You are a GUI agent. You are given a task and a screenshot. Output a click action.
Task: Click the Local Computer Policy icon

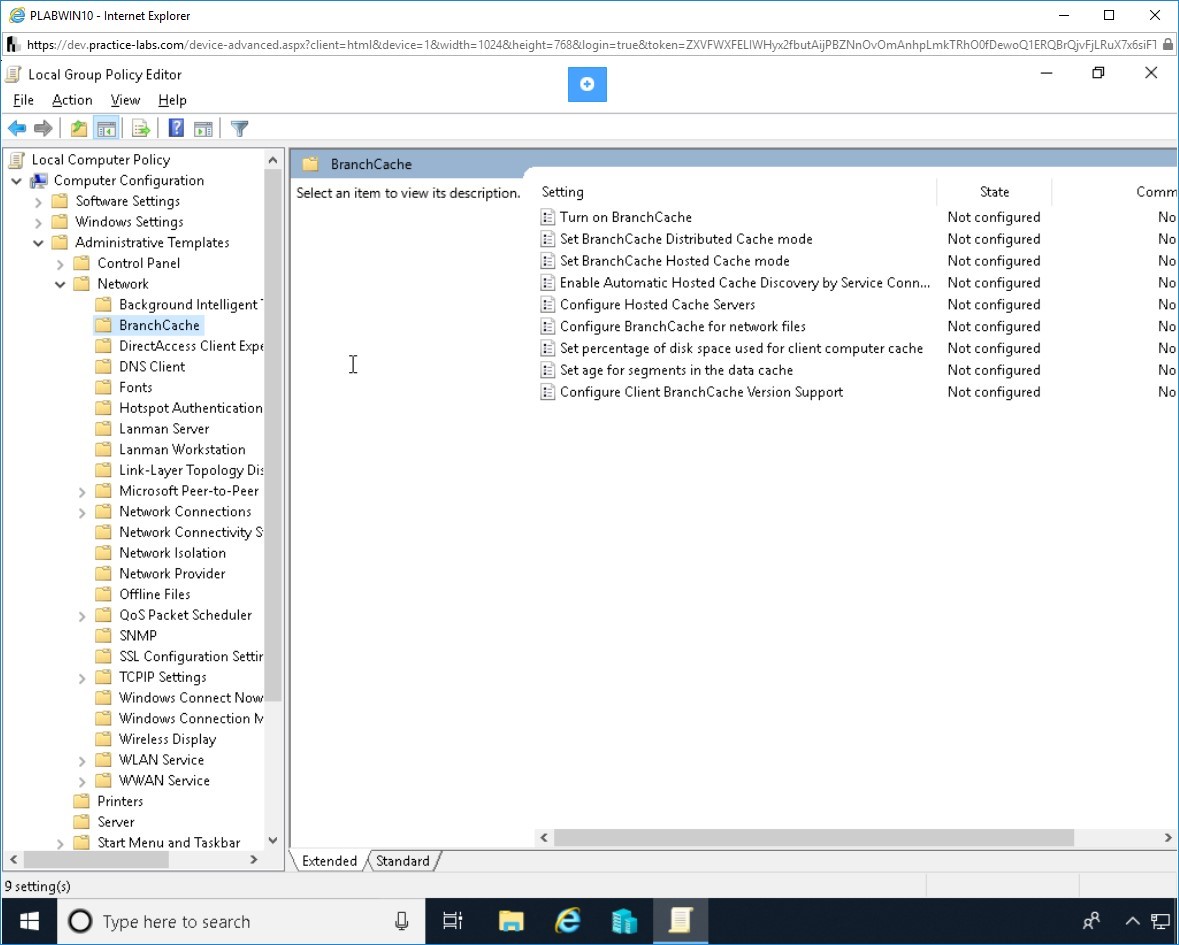(16, 159)
